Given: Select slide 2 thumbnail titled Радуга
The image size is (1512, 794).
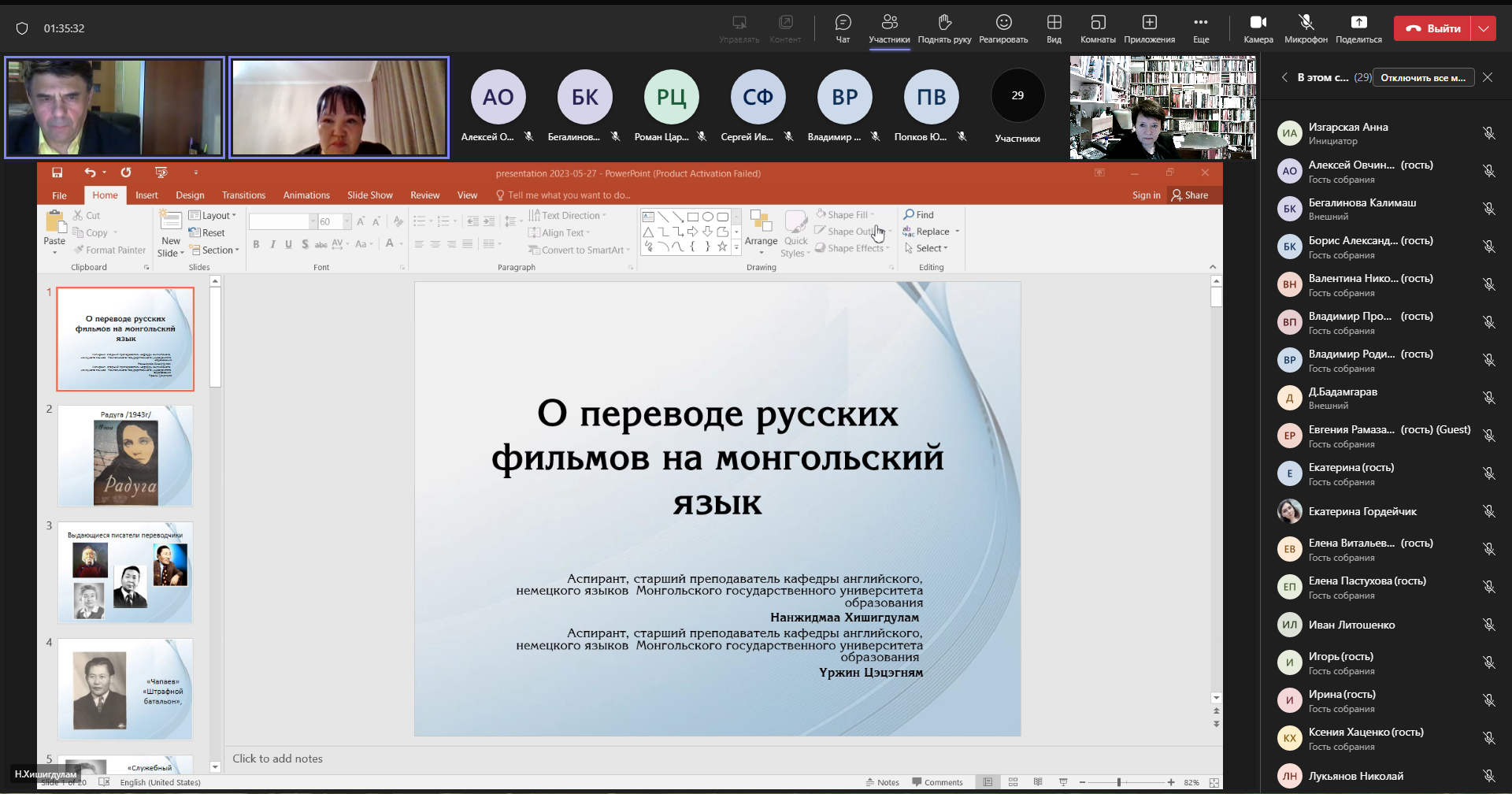Looking at the screenshot, I should 125,456.
